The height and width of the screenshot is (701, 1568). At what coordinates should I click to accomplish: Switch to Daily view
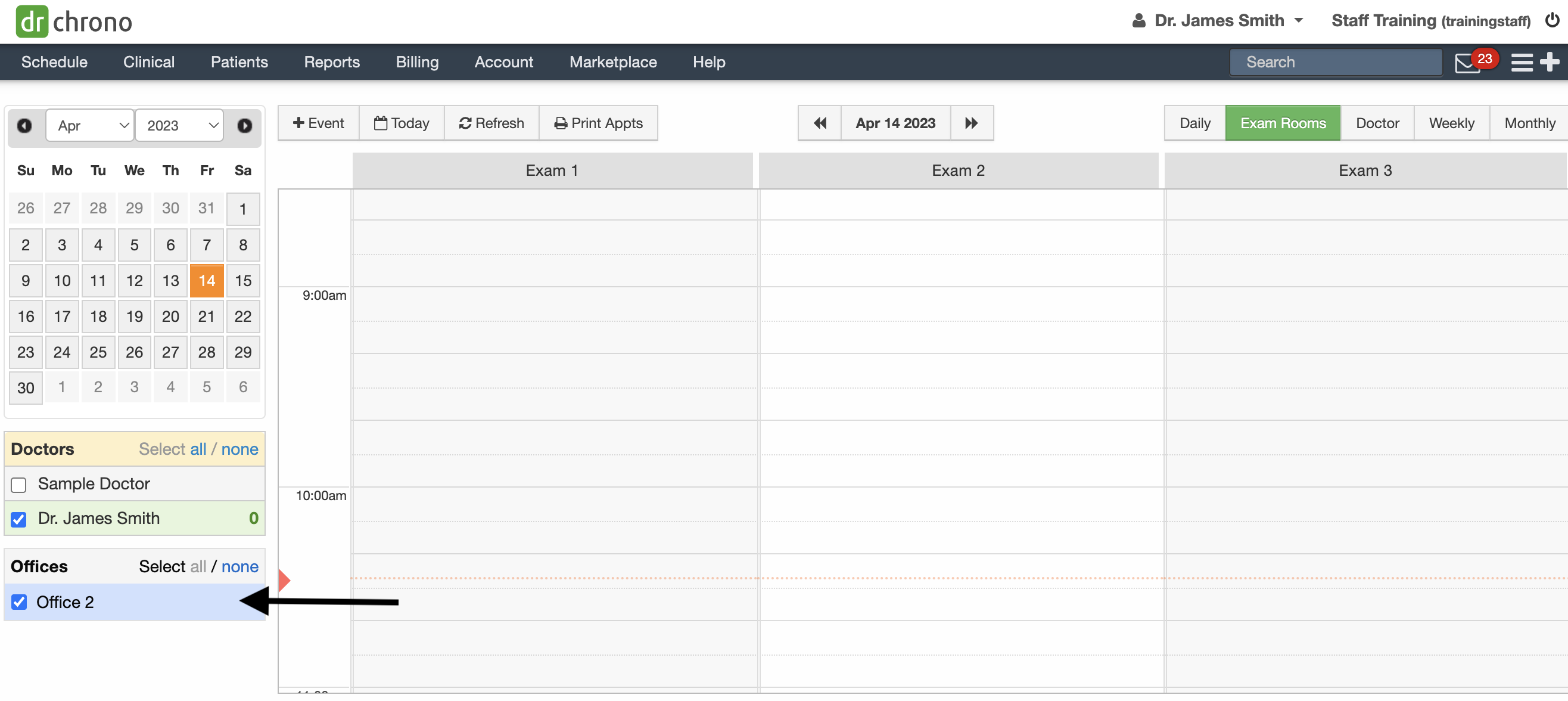pyautogui.click(x=1194, y=123)
